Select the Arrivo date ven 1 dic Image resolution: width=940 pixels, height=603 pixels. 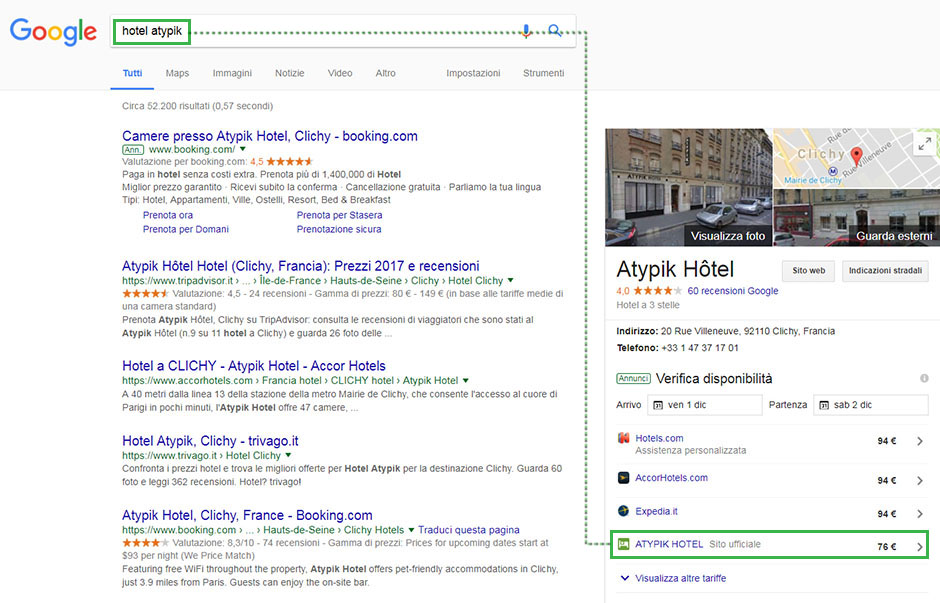click(704, 405)
